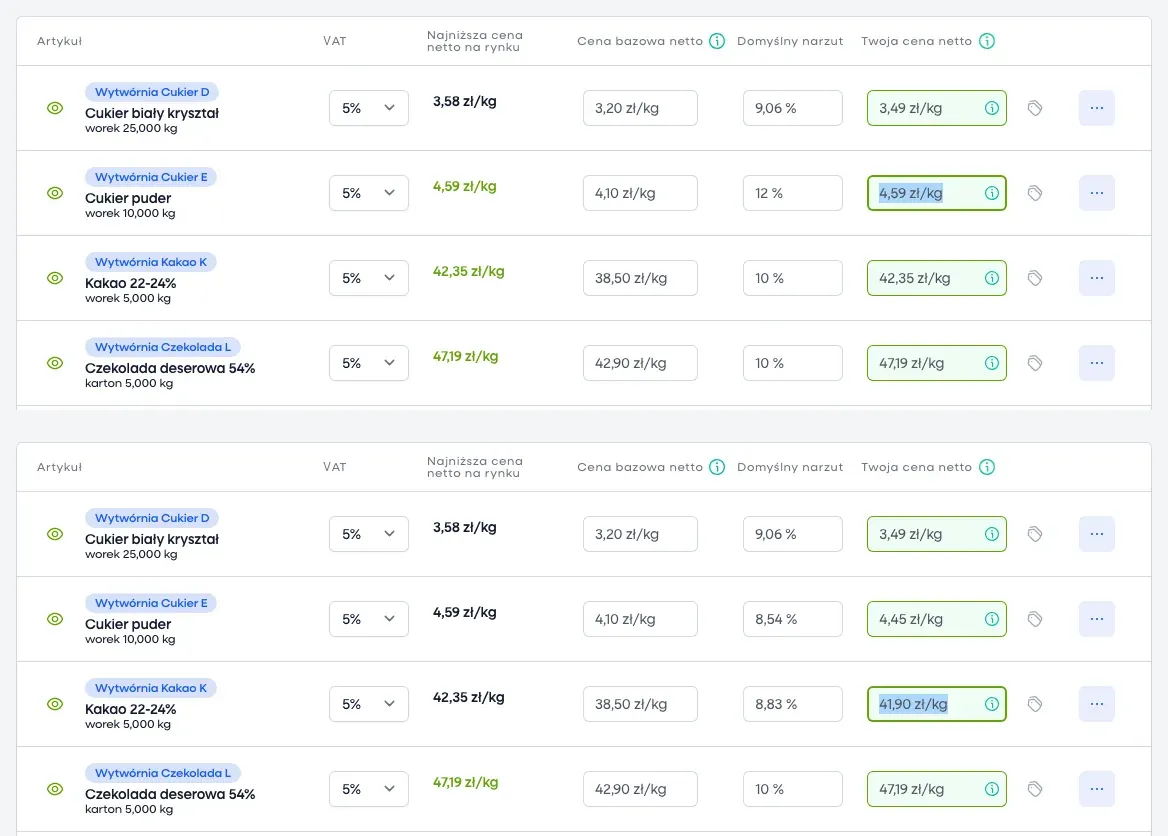Click price tag icon in the 12 % markup Cukier puder row
The width and height of the screenshot is (1168, 836).
(x=1035, y=193)
